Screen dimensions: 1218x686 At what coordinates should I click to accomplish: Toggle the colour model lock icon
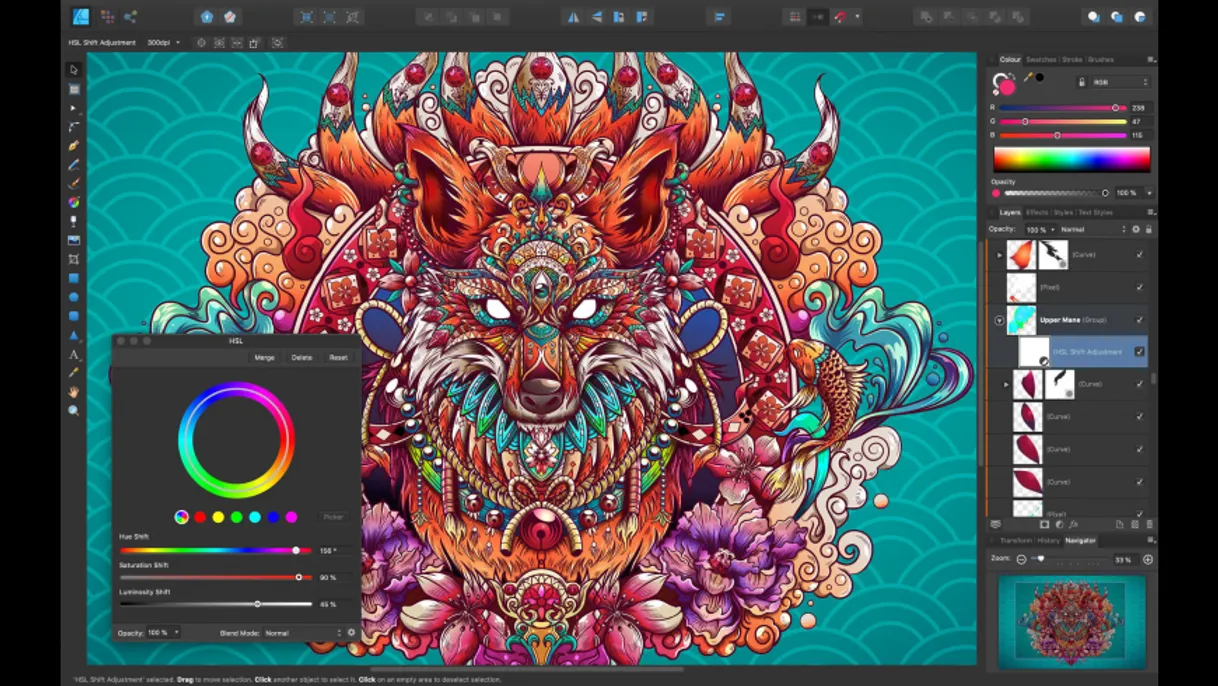click(x=1081, y=82)
